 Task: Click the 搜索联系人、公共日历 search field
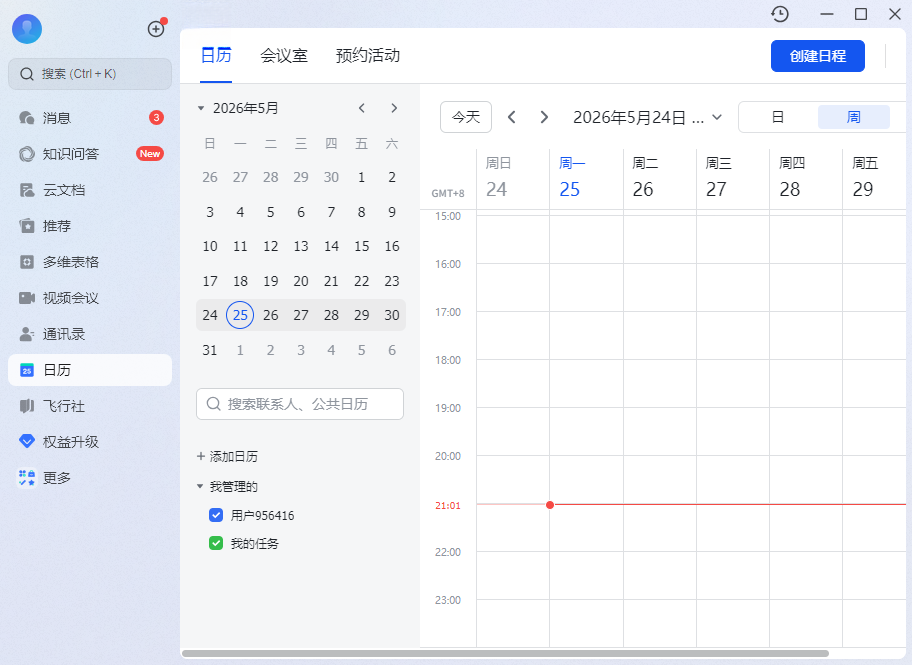300,404
